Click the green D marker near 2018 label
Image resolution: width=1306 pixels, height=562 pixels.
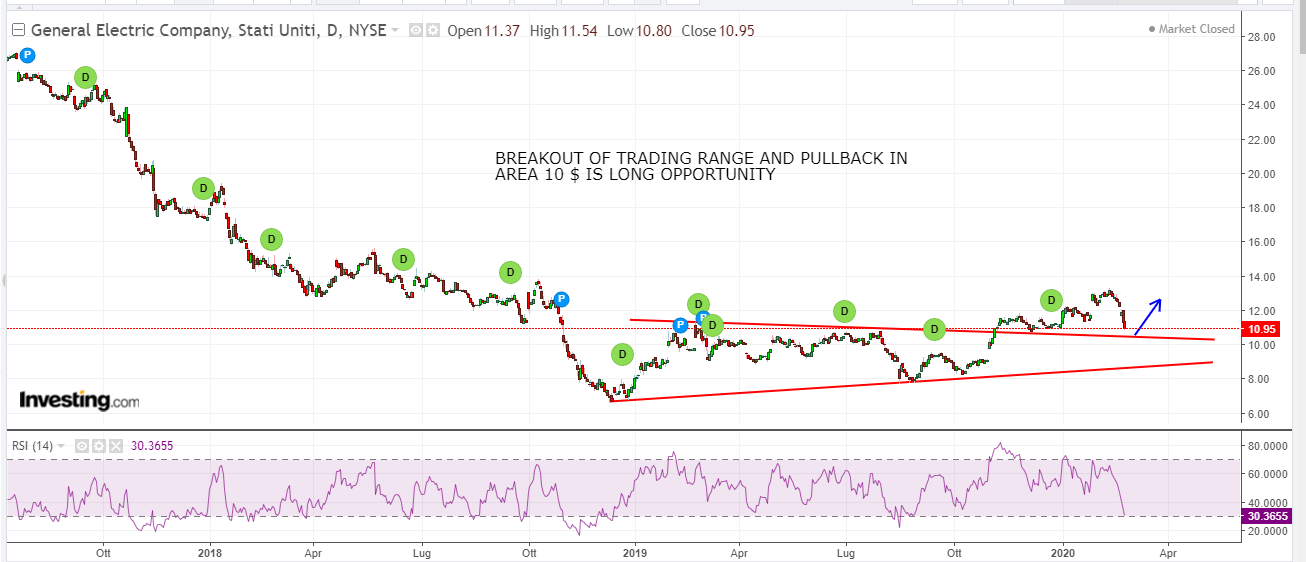pyautogui.click(x=203, y=188)
